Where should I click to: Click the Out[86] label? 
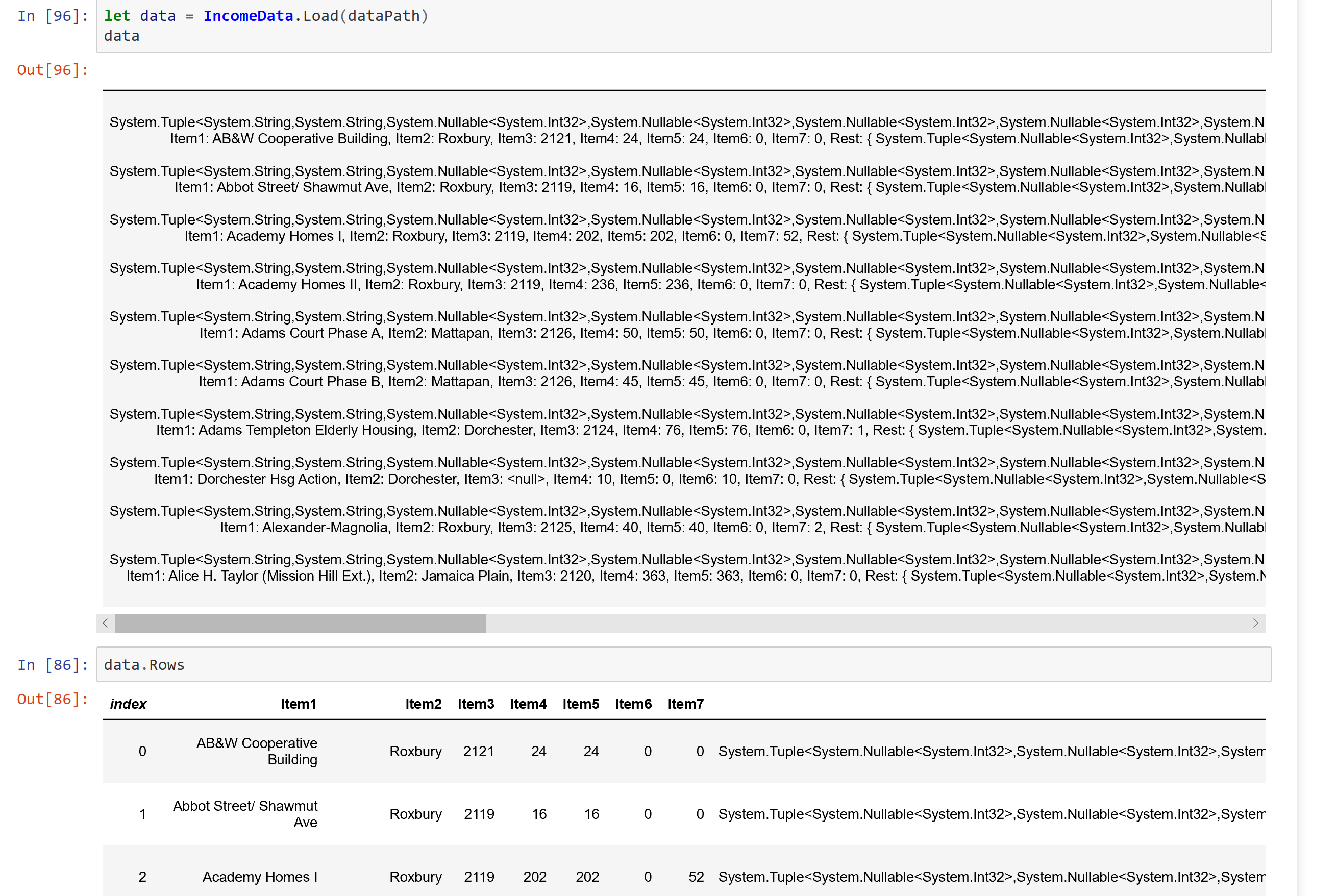click(53, 700)
